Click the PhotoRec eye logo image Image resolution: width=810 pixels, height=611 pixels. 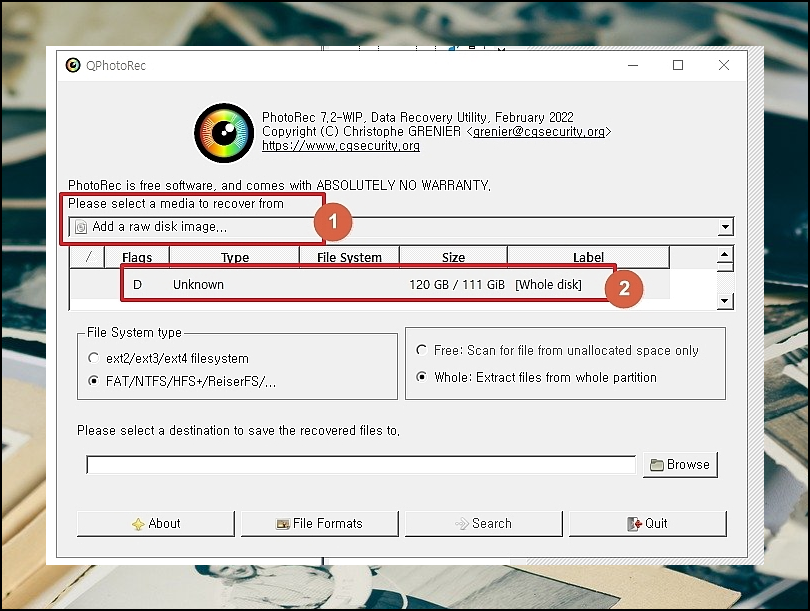(x=224, y=133)
